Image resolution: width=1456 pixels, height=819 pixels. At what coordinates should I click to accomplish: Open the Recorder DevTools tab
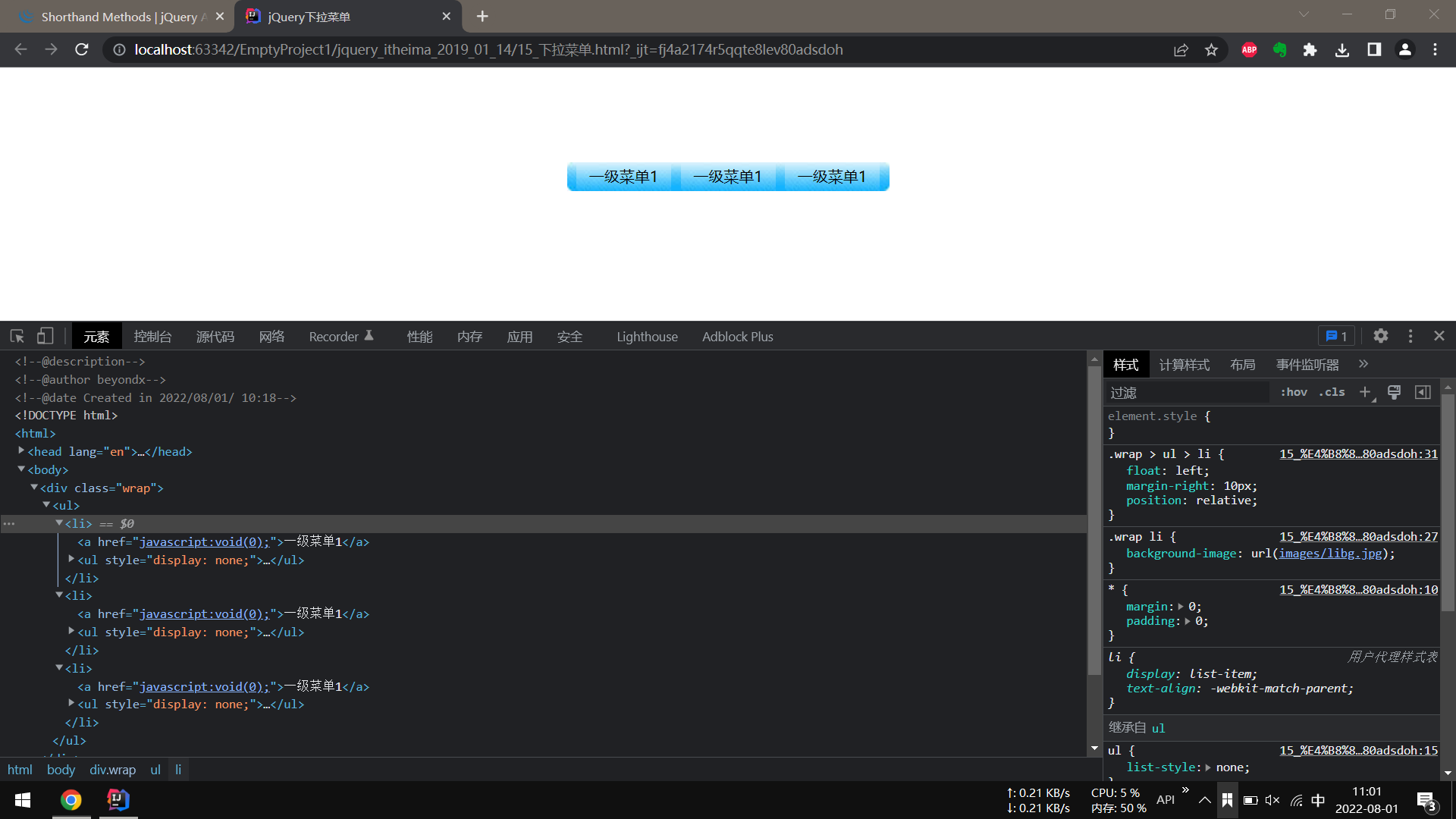pyautogui.click(x=341, y=337)
